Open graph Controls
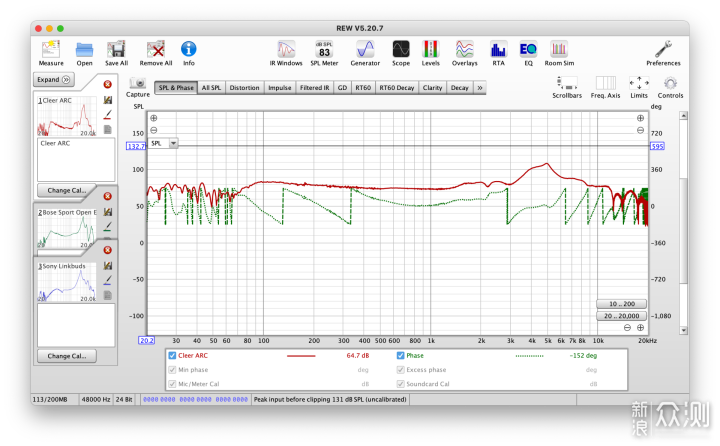Image resolution: width=720 pixels, height=446 pixels. (670, 87)
